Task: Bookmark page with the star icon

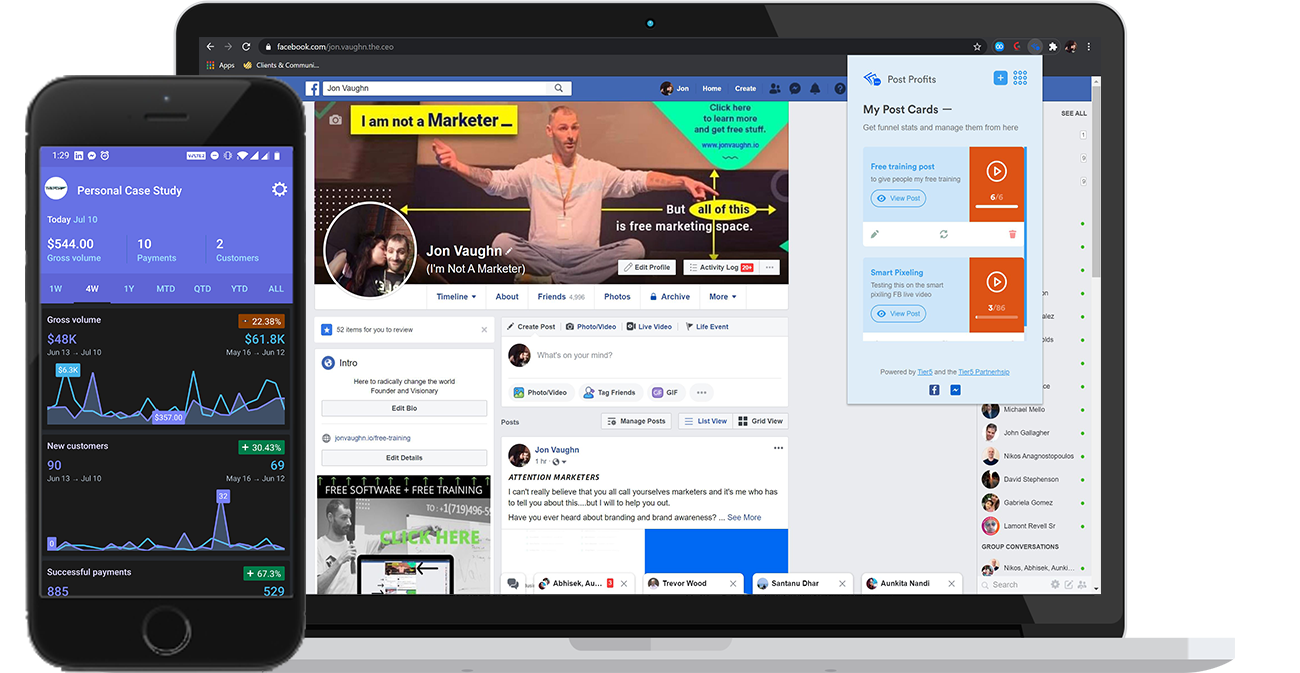Action: click(x=977, y=46)
